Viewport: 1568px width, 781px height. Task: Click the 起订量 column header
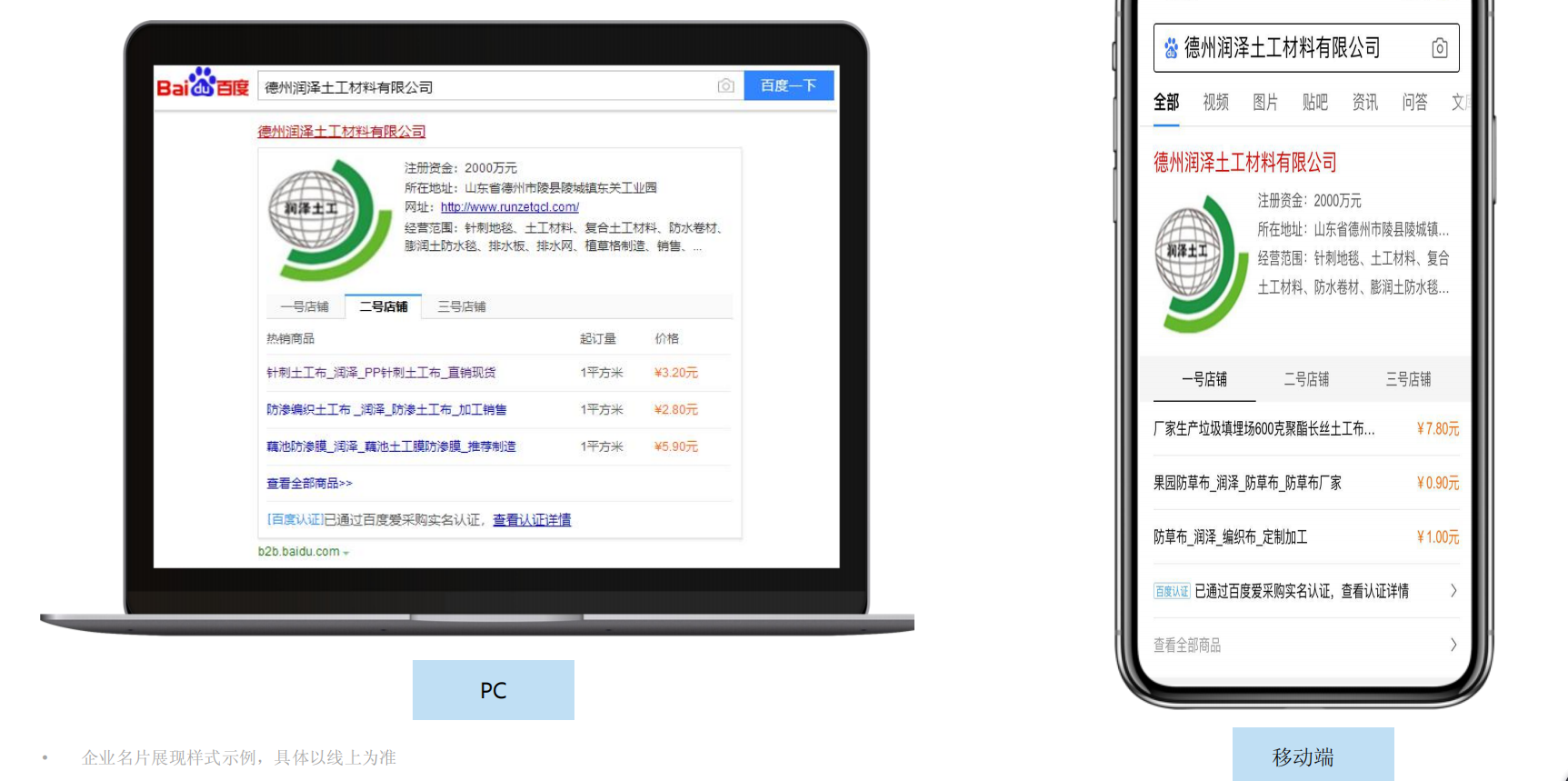598,338
